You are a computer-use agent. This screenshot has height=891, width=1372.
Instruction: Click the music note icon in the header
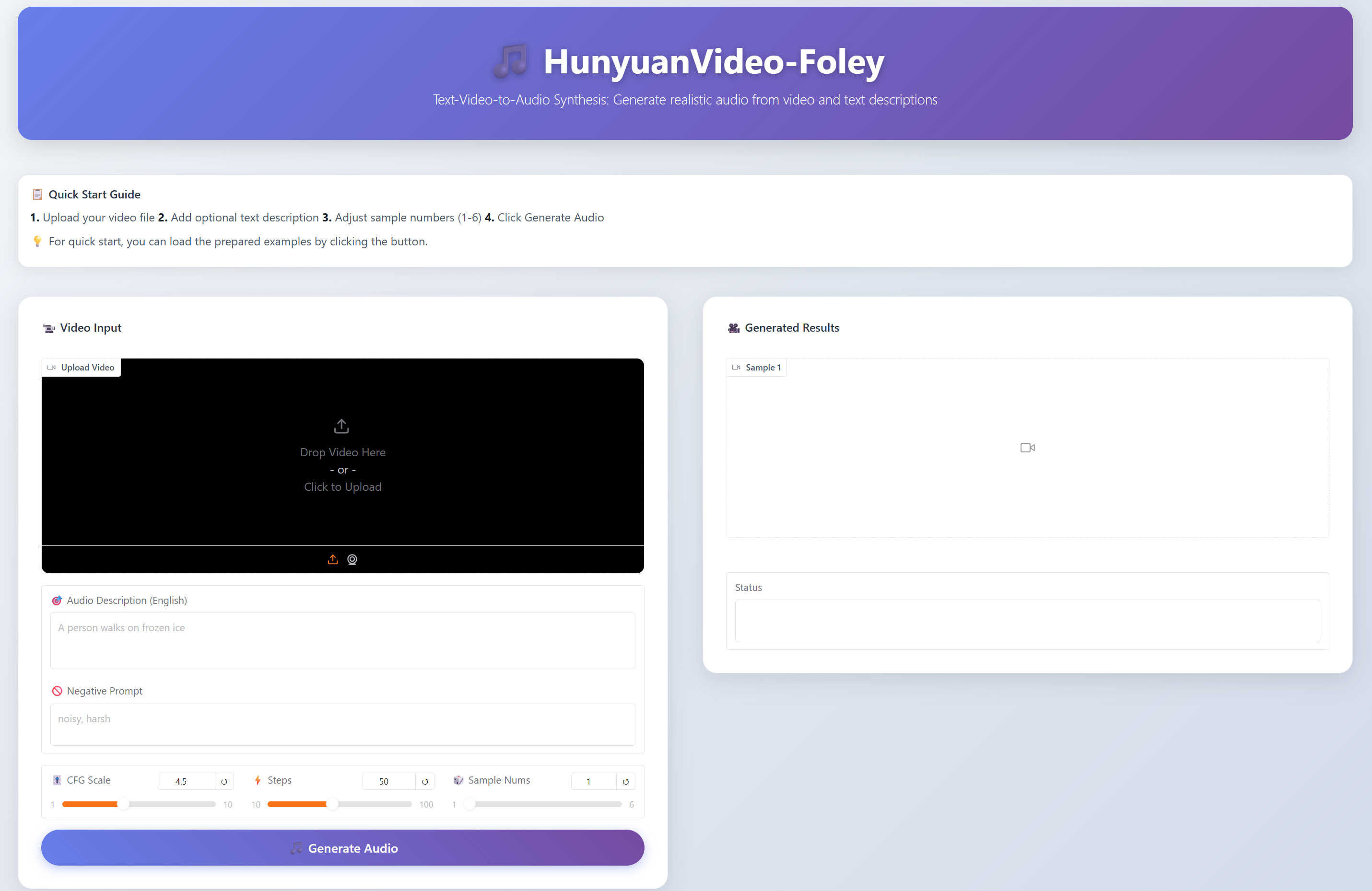pyautogui.click(x=511, y=61)
